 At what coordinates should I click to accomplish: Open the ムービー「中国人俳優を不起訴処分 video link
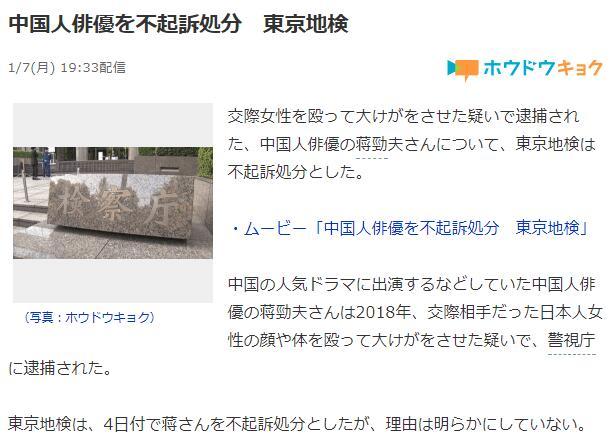(372, 228)
